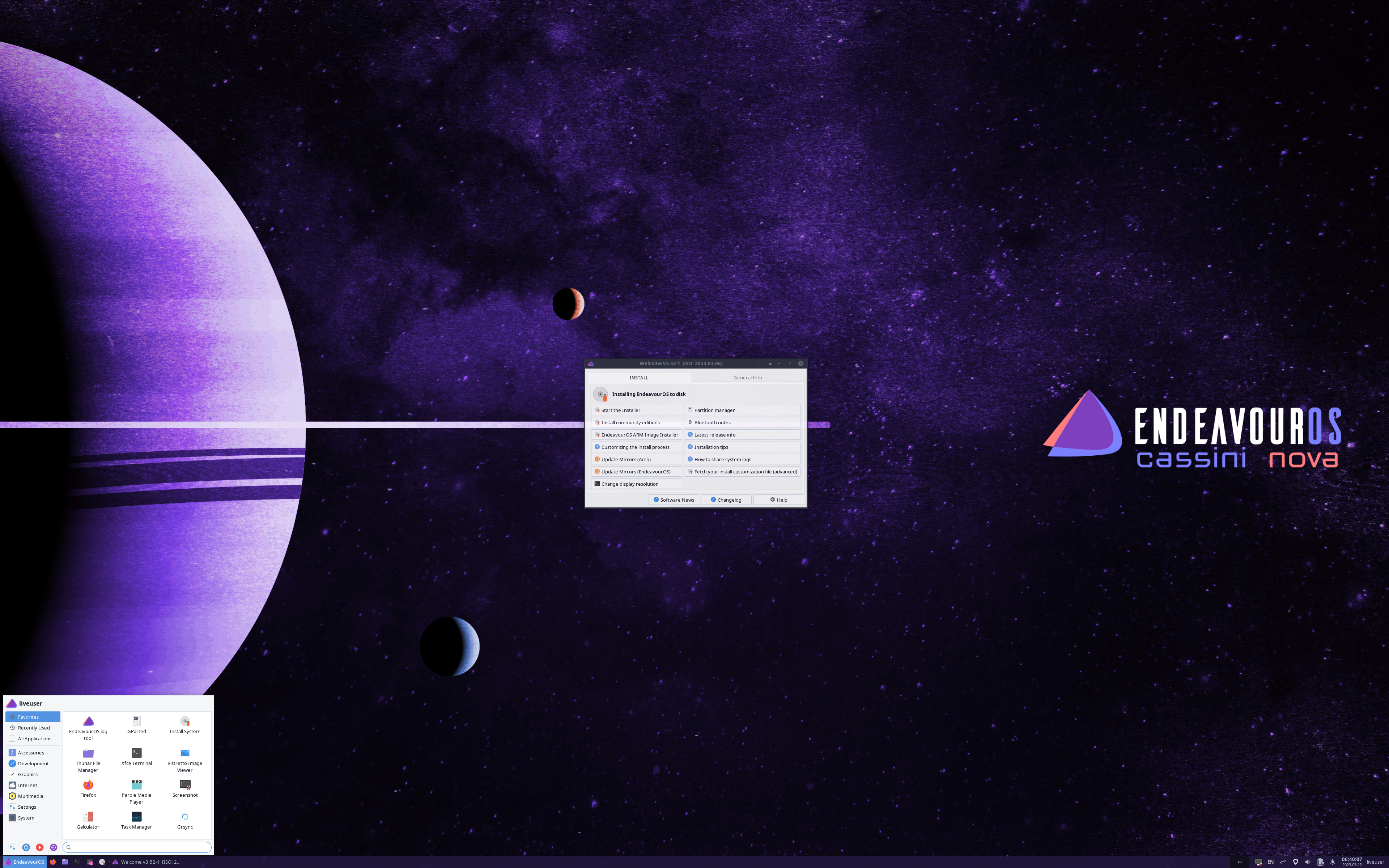This screenshot has width=1389, height=868.
Task: Click the EN keyboard layout indicator
Action: pyautogui.click(x=1270, y=862)
